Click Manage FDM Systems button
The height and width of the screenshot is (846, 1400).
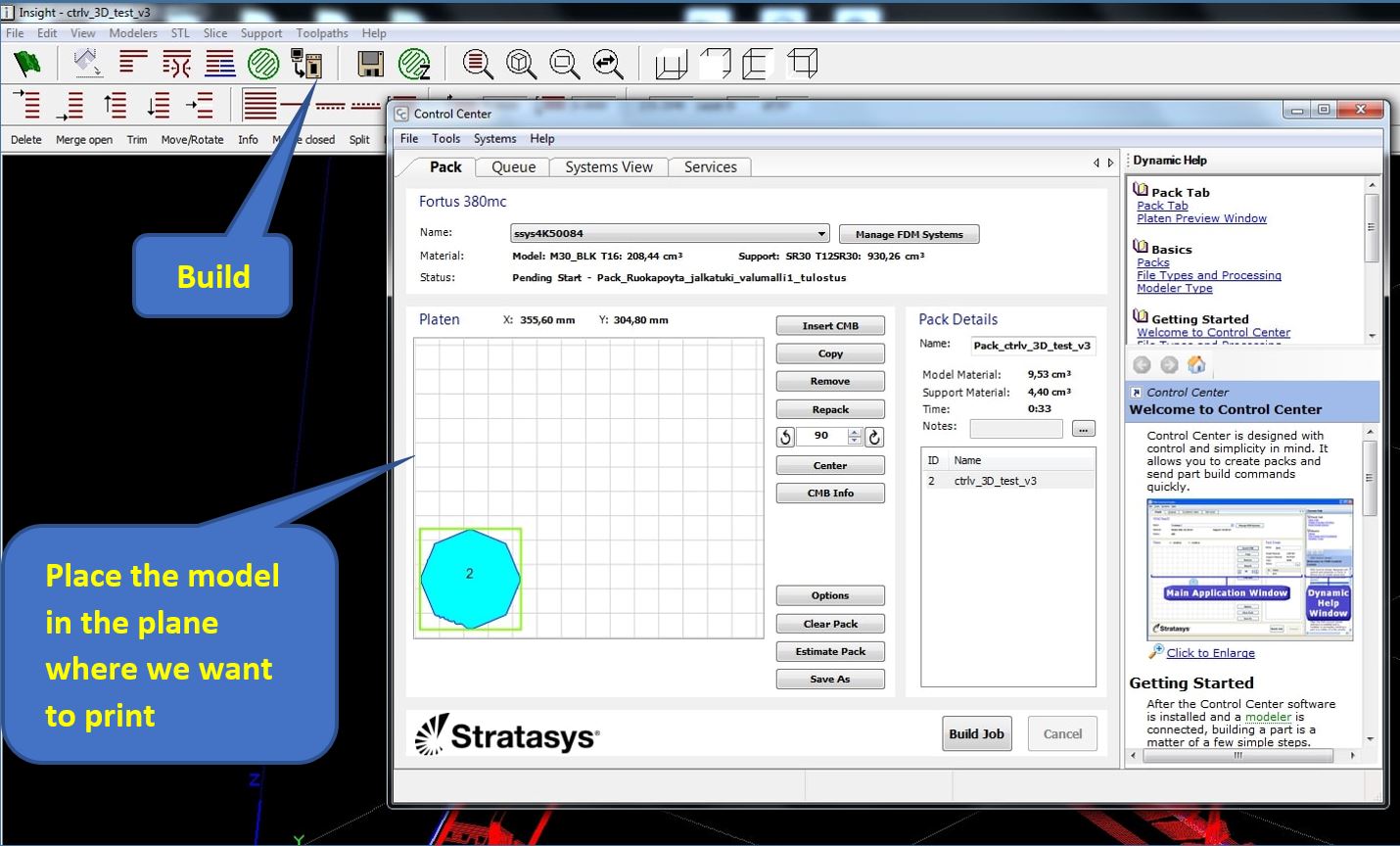tap(910, 234)
